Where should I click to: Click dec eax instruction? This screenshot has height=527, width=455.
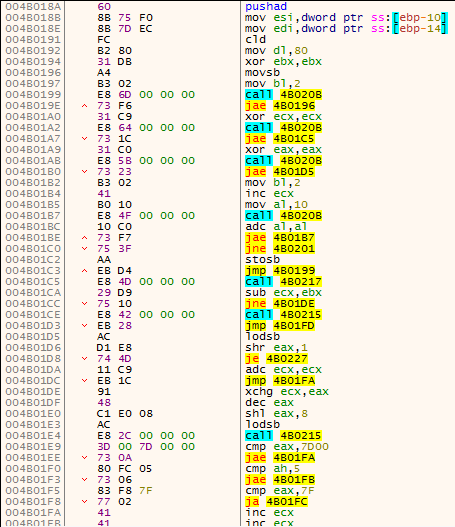click(x=269, y=403)
